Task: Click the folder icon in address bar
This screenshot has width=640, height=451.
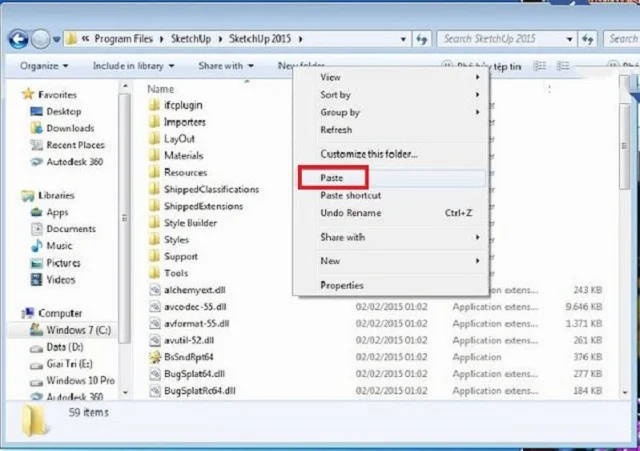Action: tap(71, 39)
